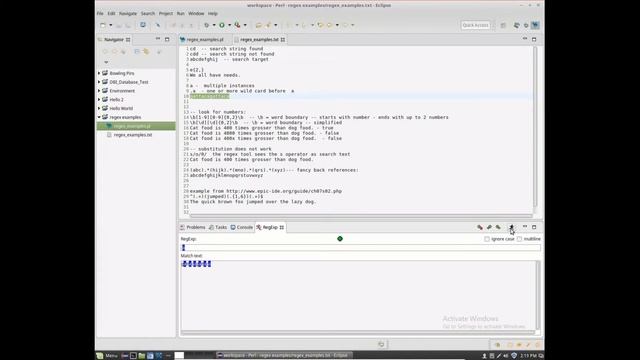Open the taskbar Menu button
Screen dimensions: 640x360
(107, 356)
